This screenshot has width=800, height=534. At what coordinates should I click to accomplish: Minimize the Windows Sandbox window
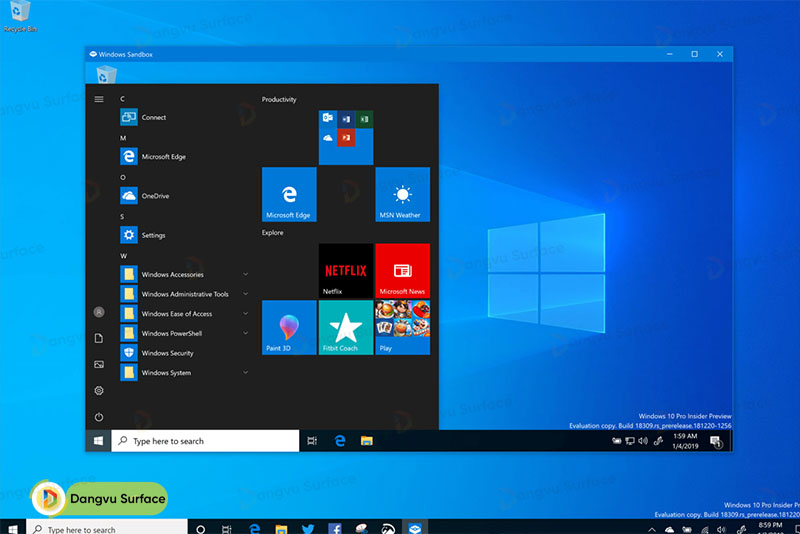coord(669,54)
